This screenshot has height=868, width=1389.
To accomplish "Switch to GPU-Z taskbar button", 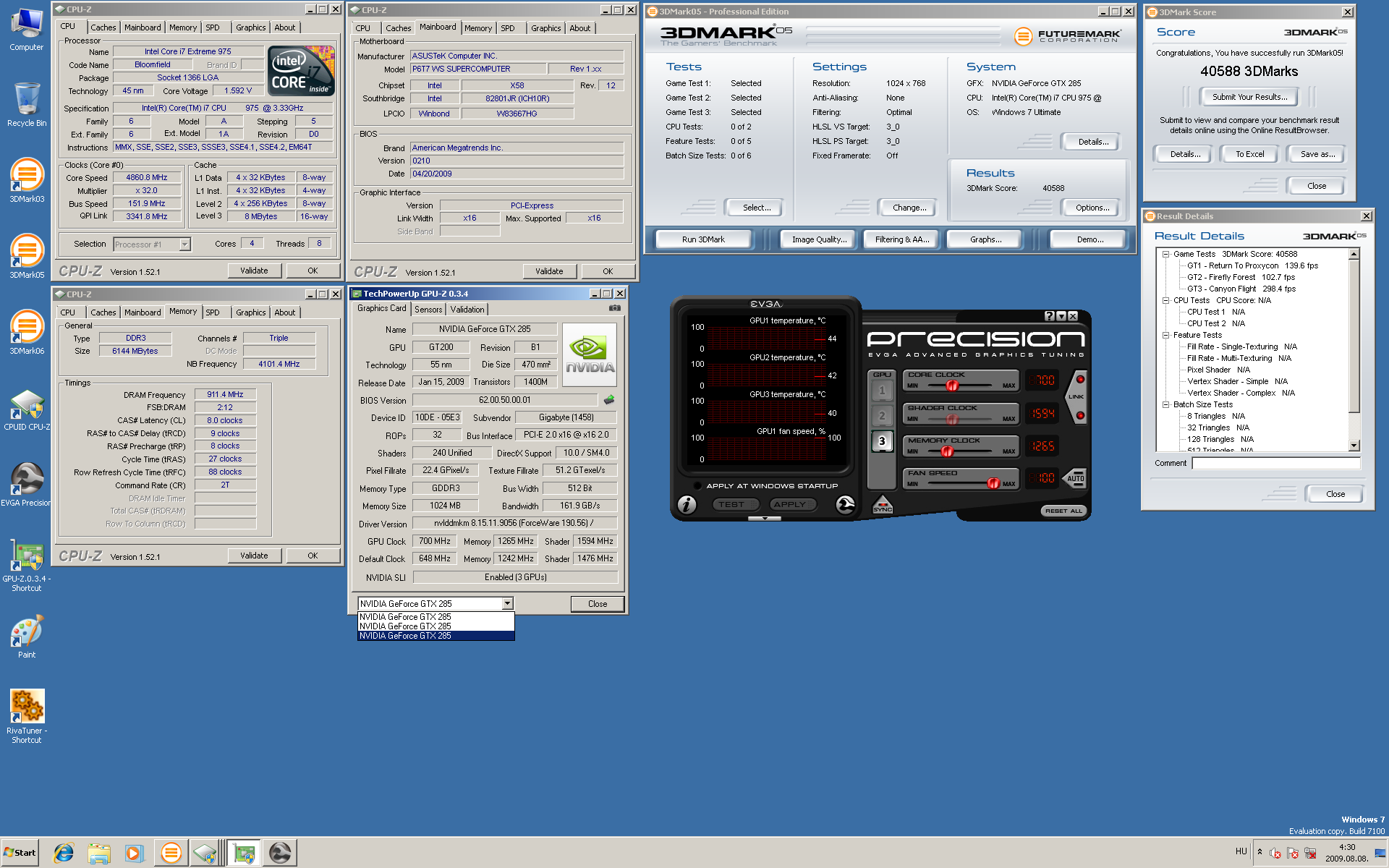I will coord(244,854).
